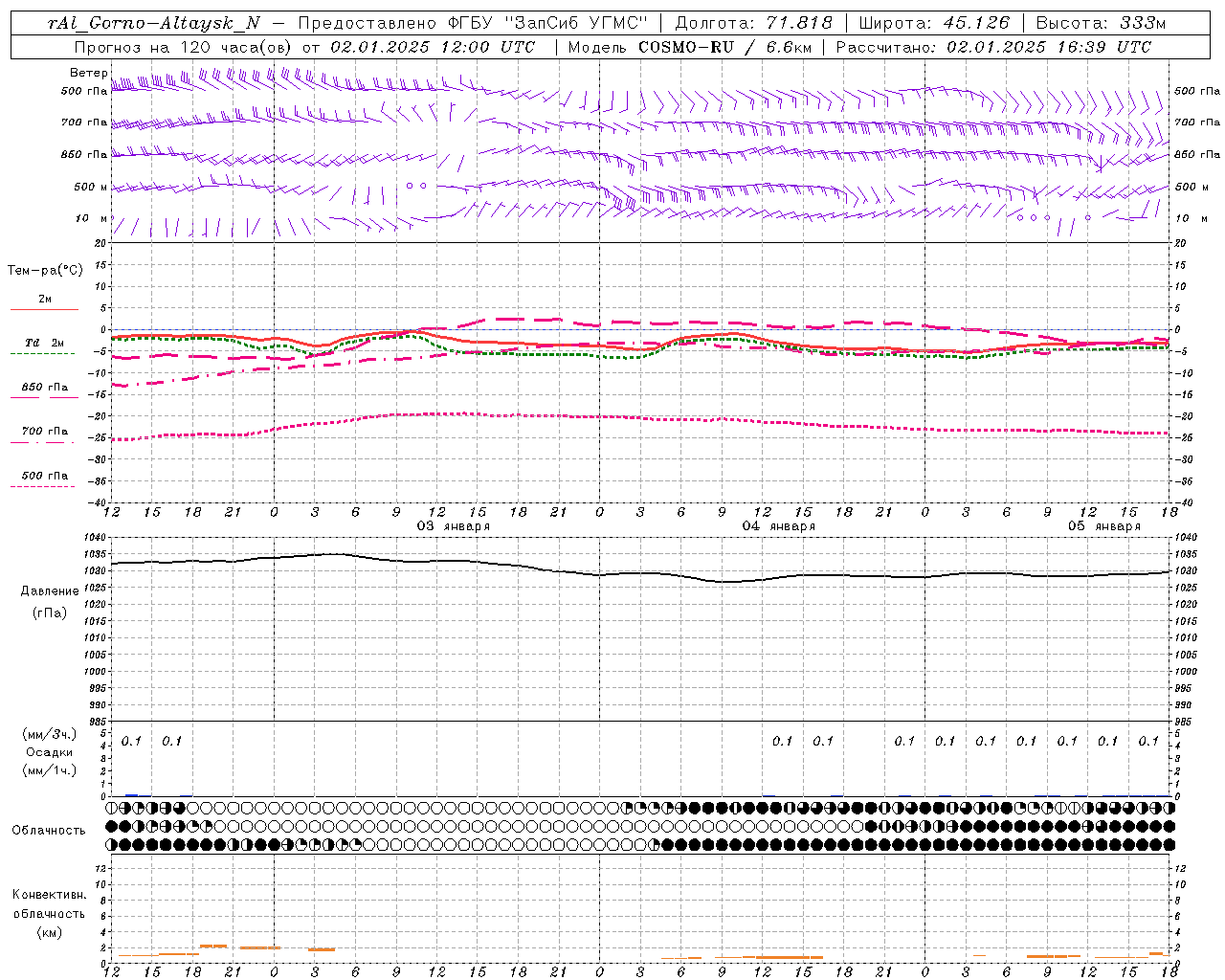Click the 03 января date label
Viewport: 1225px width, 980px height.
point(454,526)
